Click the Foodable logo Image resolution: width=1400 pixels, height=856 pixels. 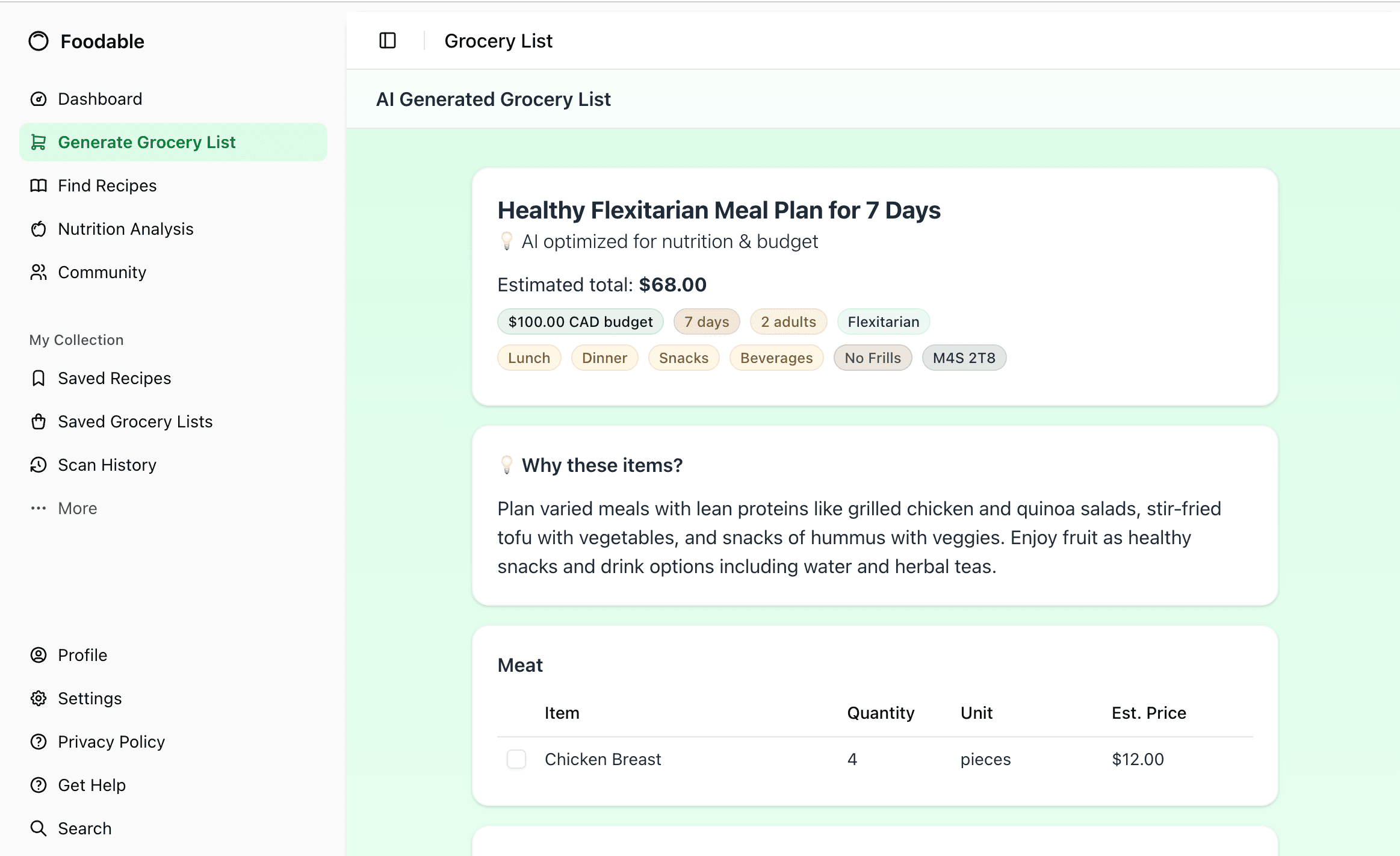tap(85, 41)
